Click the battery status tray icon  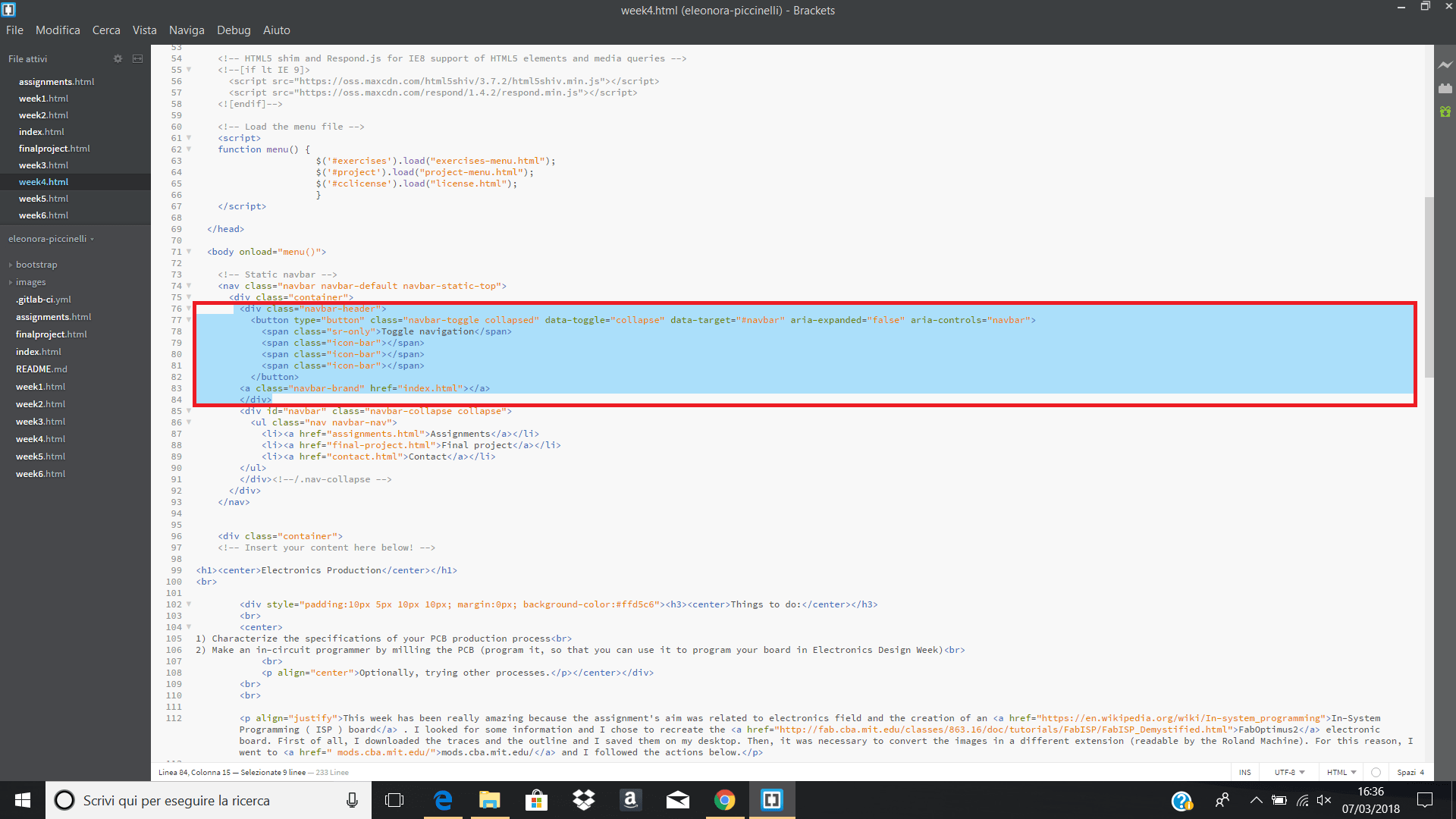(1279, 800)
